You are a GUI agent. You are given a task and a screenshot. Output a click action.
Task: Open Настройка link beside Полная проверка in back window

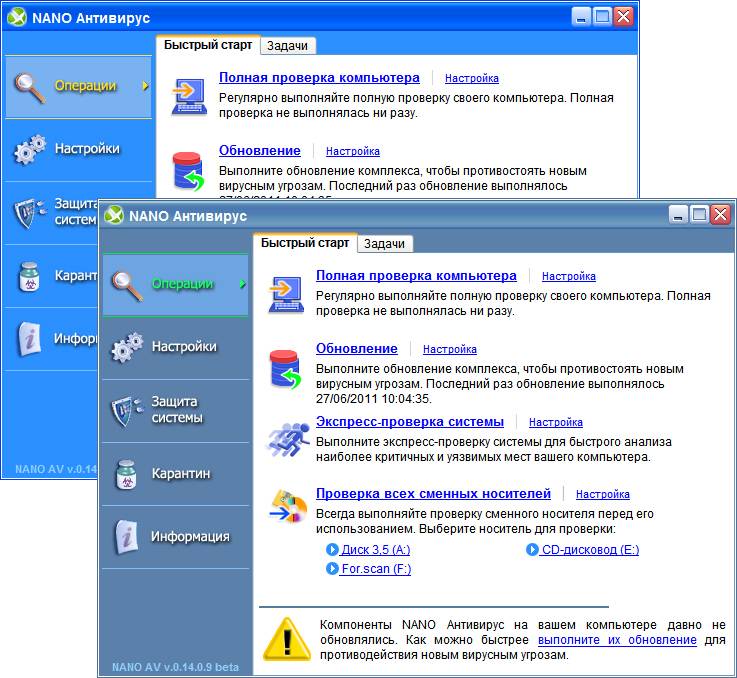coord(472,79)
